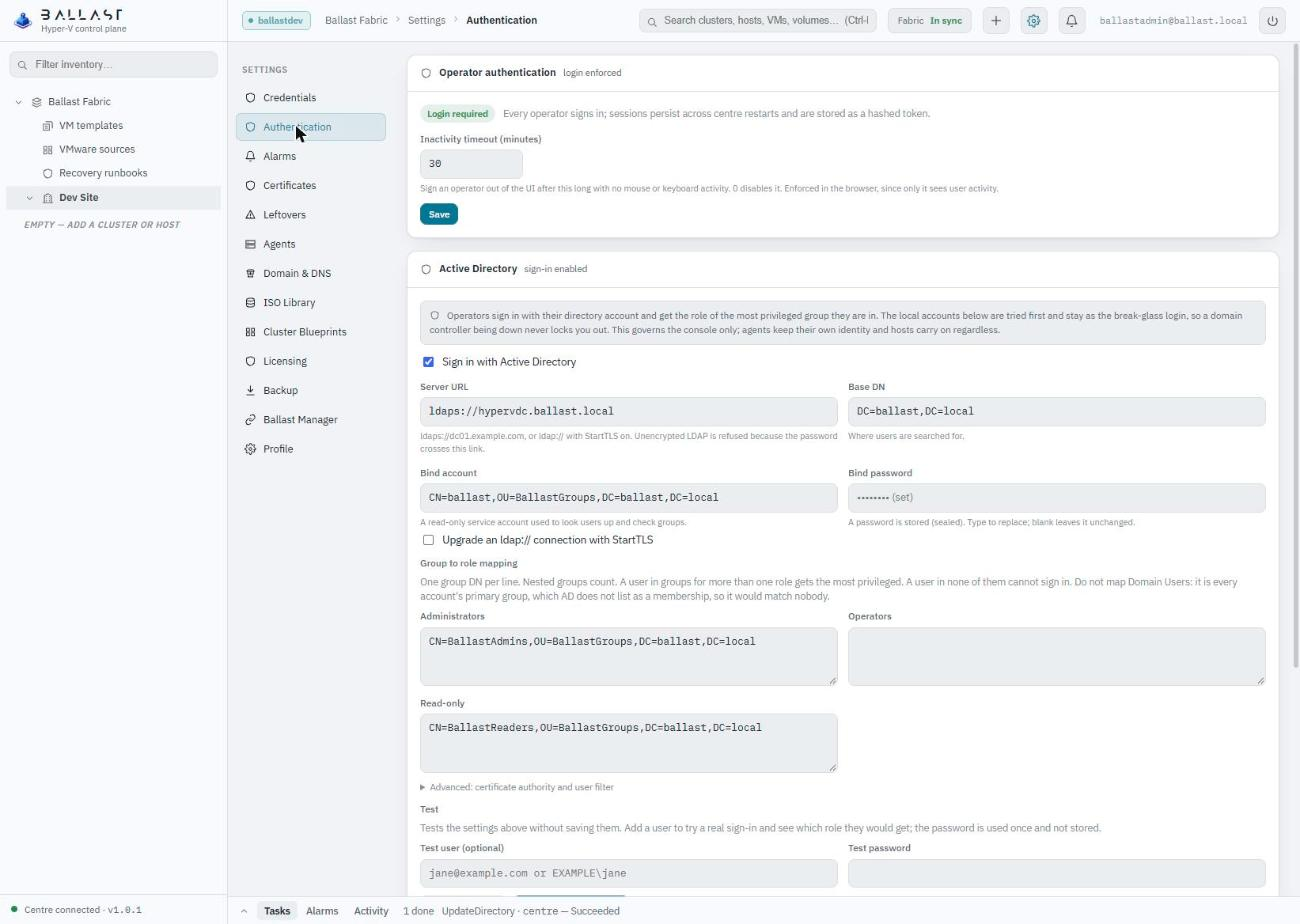Click the Bind password field
The height and width of the screenshot is (924, 1300).
click(x=1057, y=498)
